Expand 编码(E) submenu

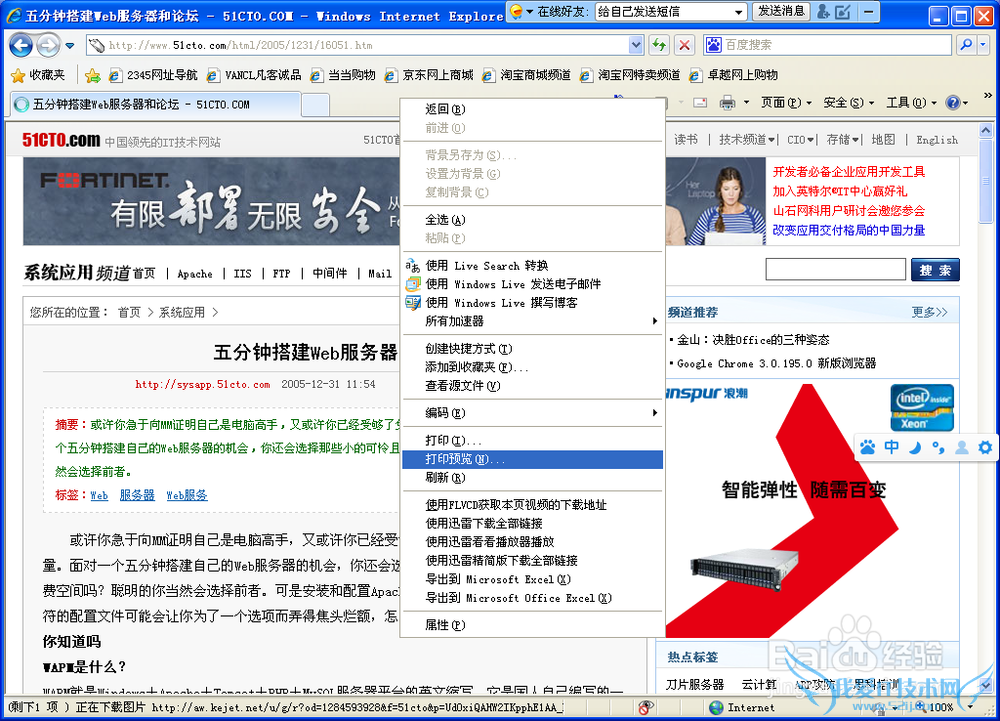pyautogui.click(x=533, y=413)
